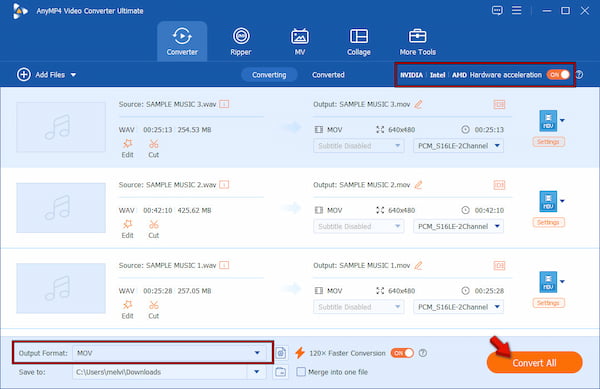Rename output SAMPLE MUSIC 1.mov with pencil icon
Image resolution: width=600 pixels, height=389 pixels.
click(418, 265)
